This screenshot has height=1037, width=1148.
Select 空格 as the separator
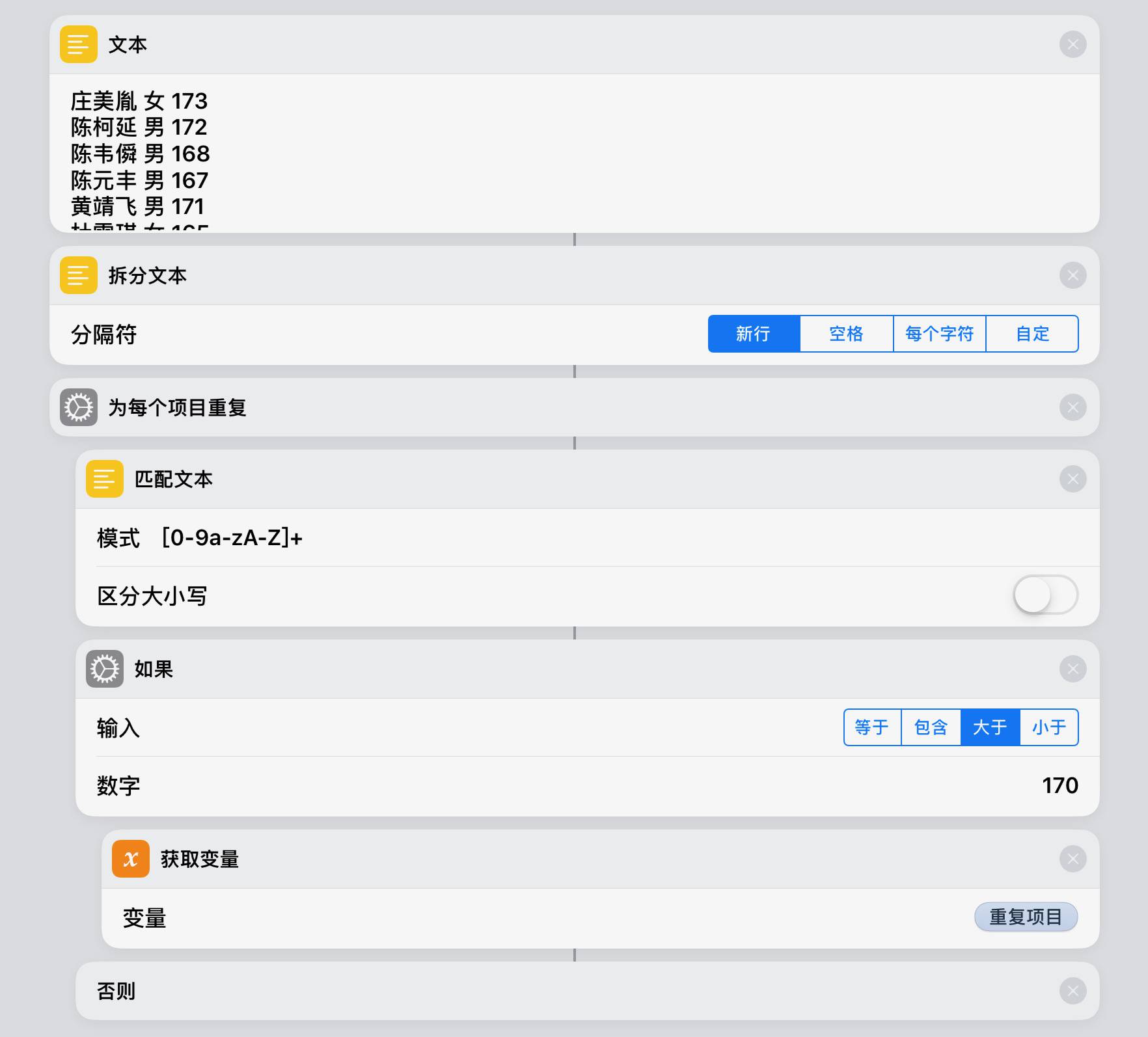[846, 334]
